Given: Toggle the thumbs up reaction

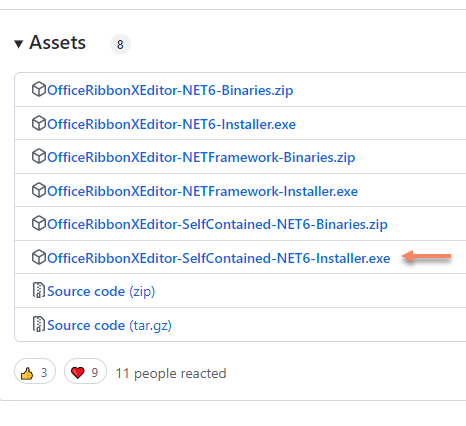Looking at the screenshot, I should click(35, 372).
